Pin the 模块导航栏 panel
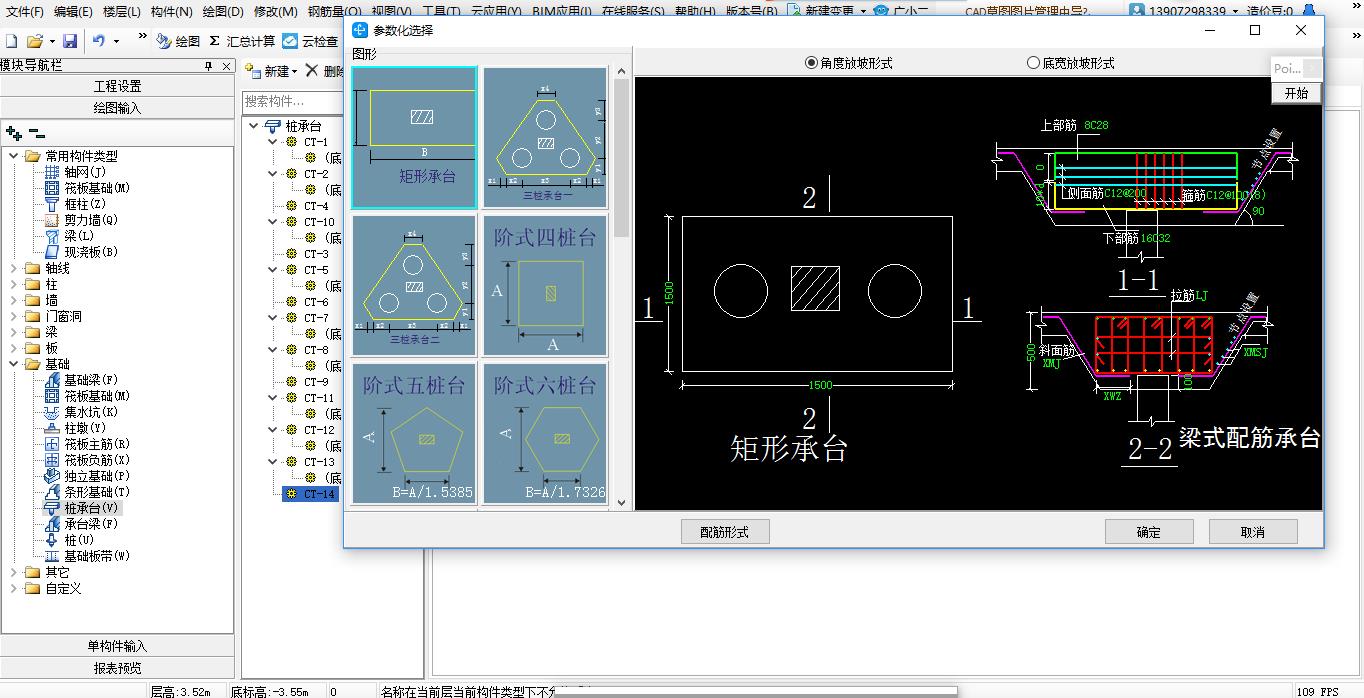 208,66
